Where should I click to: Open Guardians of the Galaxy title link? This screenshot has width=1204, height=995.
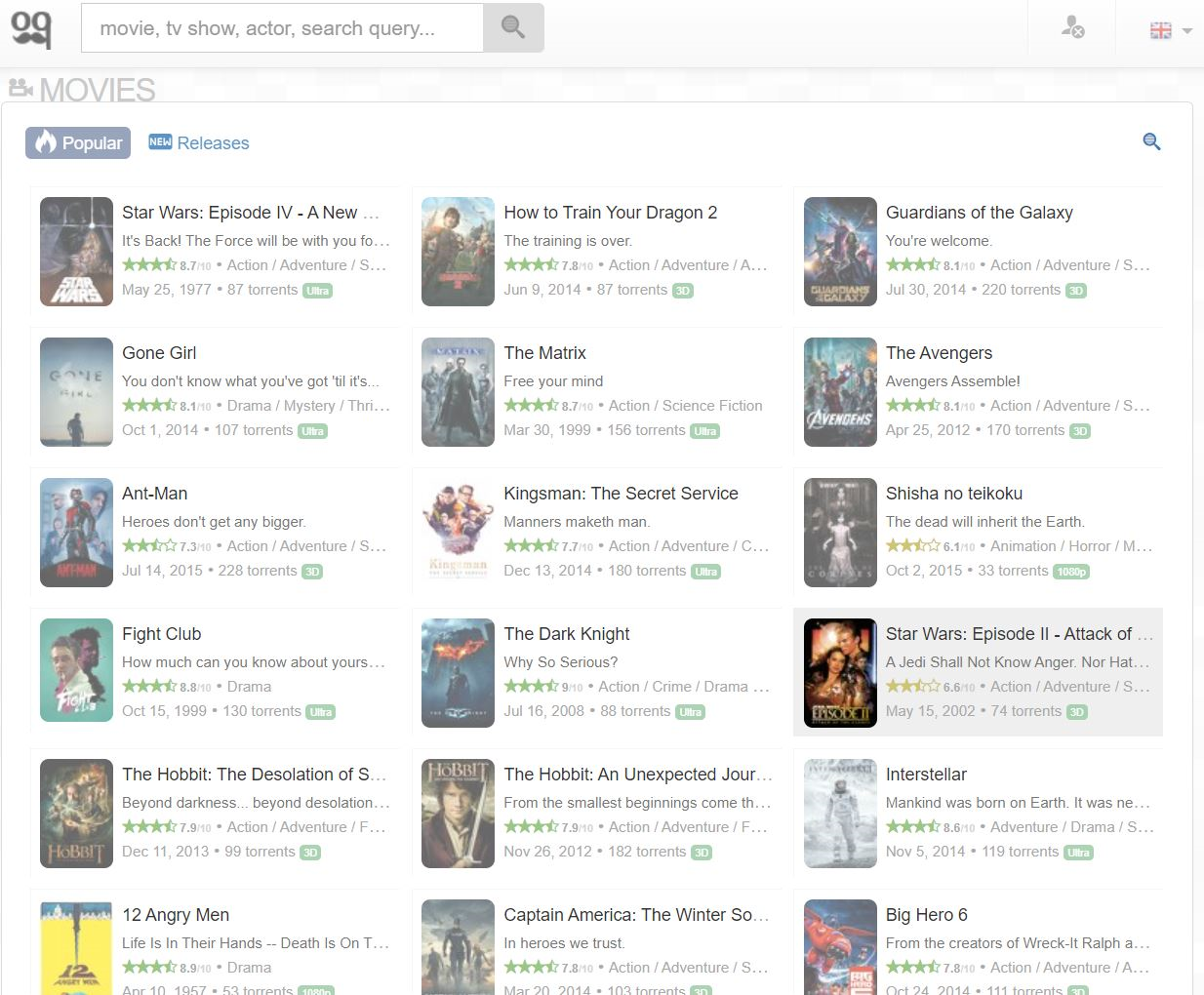tap(980, 213)
